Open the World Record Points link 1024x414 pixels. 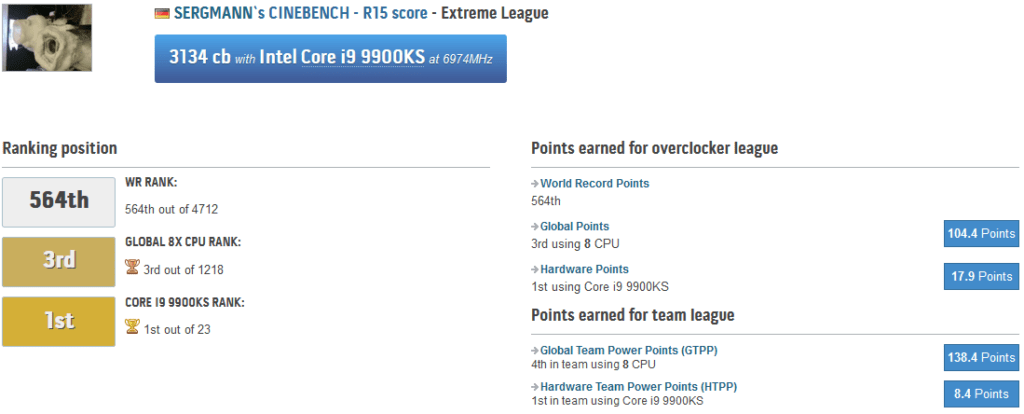click(595, 184)
